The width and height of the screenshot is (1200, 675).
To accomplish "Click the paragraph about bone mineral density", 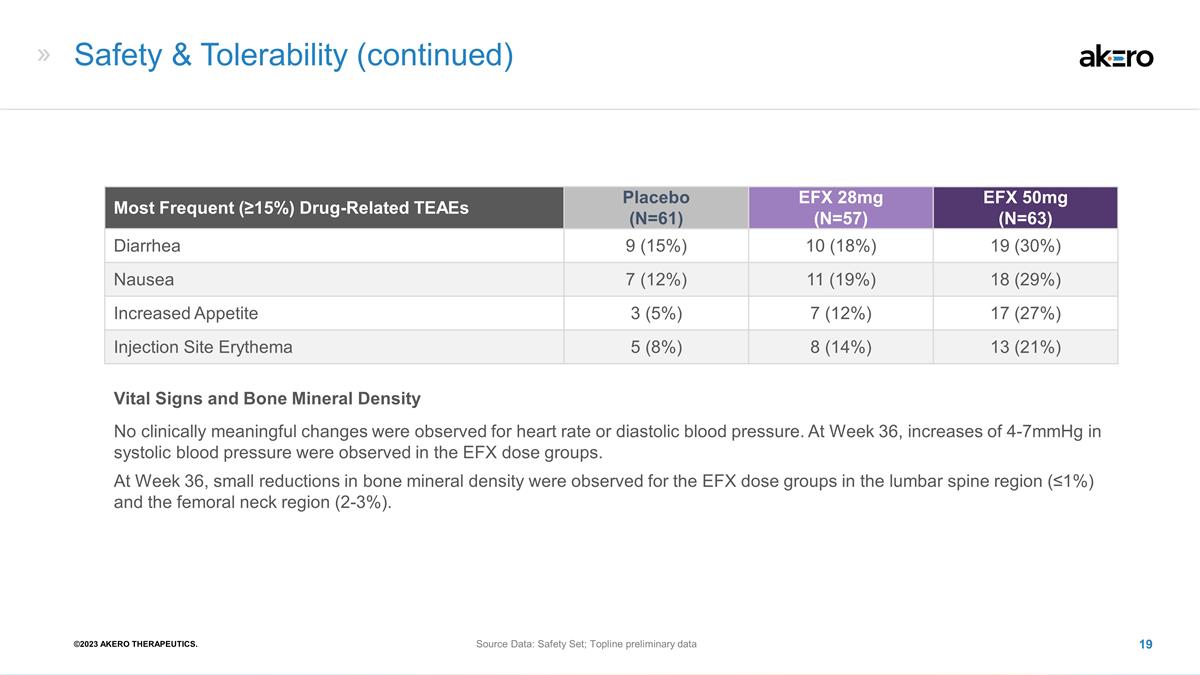I will click(604, 491).
